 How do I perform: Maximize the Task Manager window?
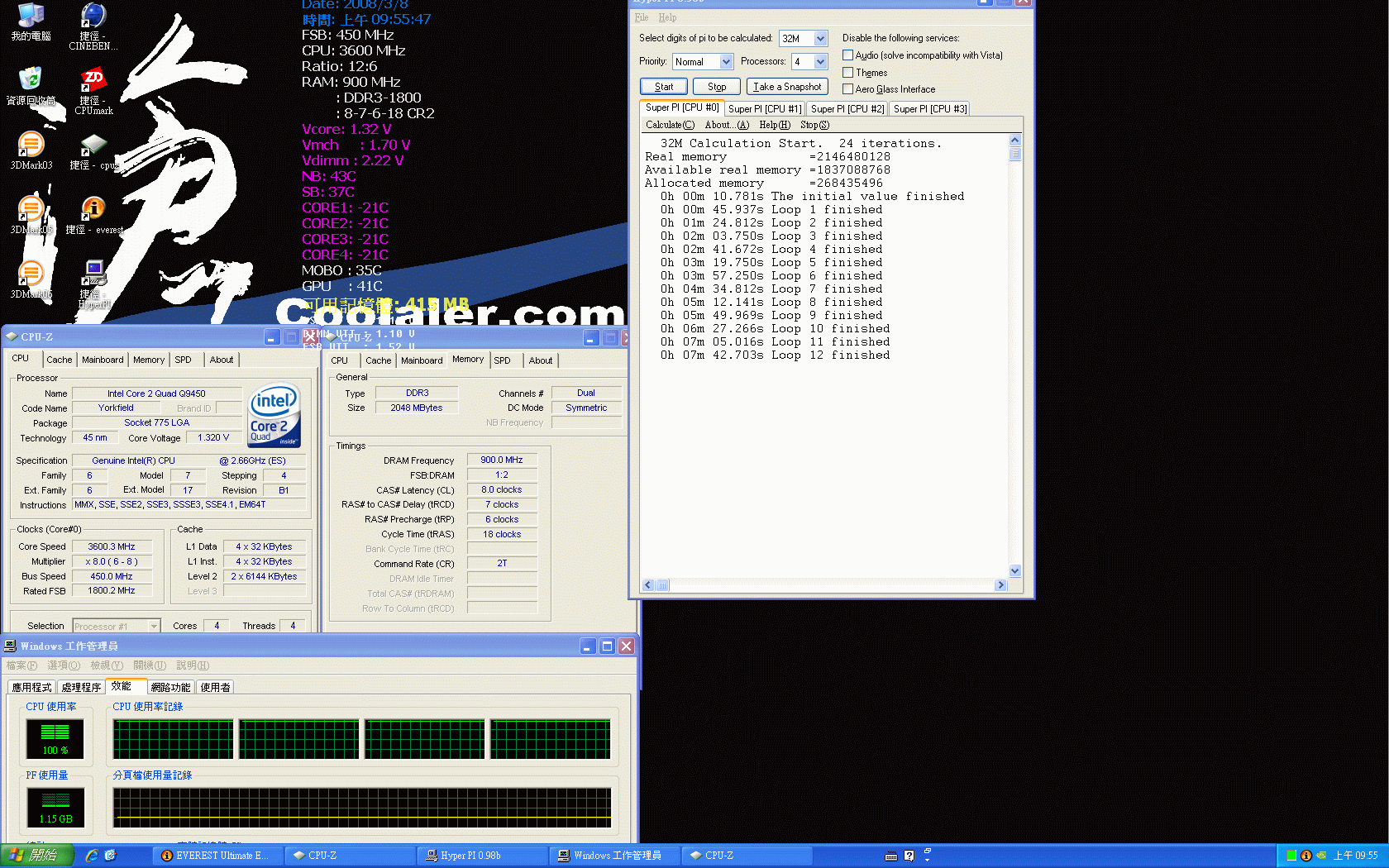(x=607, y=646)
